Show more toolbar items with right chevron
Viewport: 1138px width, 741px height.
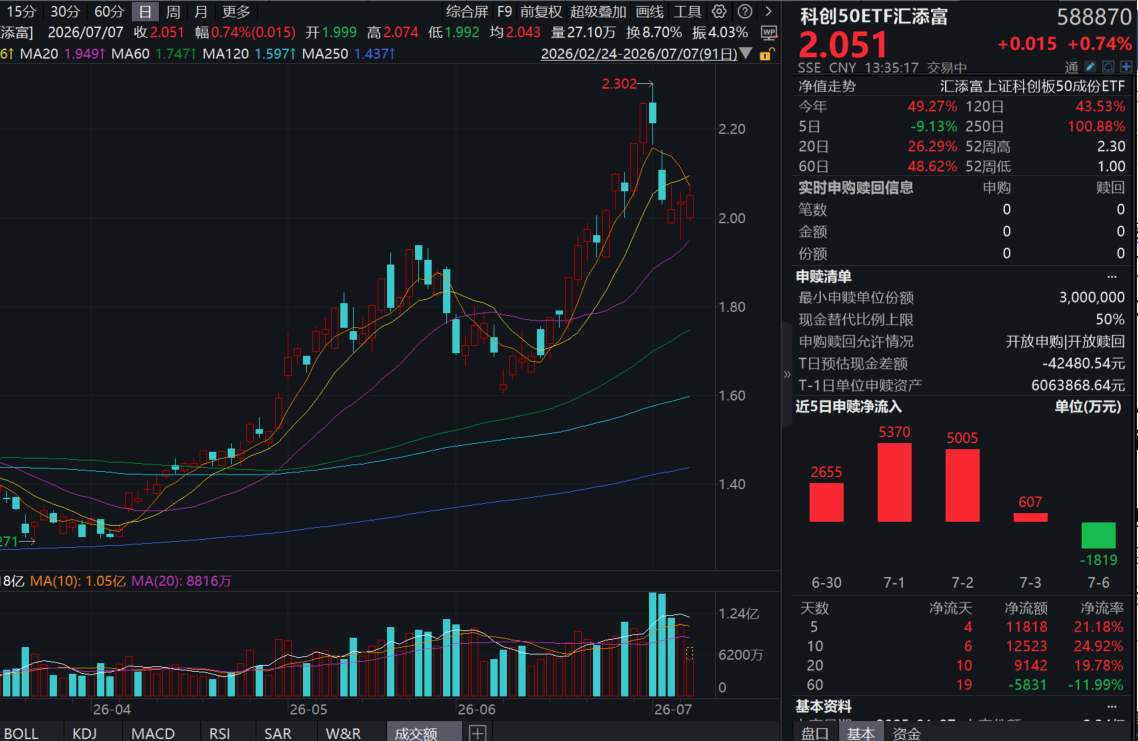point(768,11)
